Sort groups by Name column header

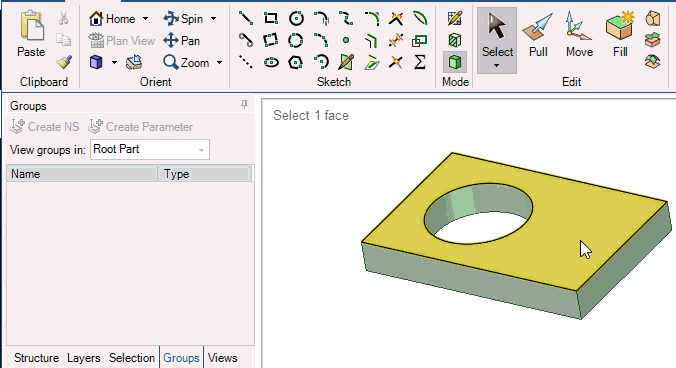82,174
